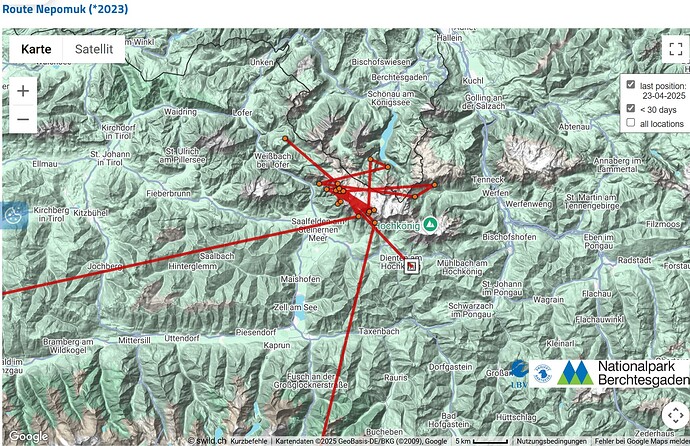
Task: Zoom out with the minus button
Action: pyautogui.click(x=23, y=119)
